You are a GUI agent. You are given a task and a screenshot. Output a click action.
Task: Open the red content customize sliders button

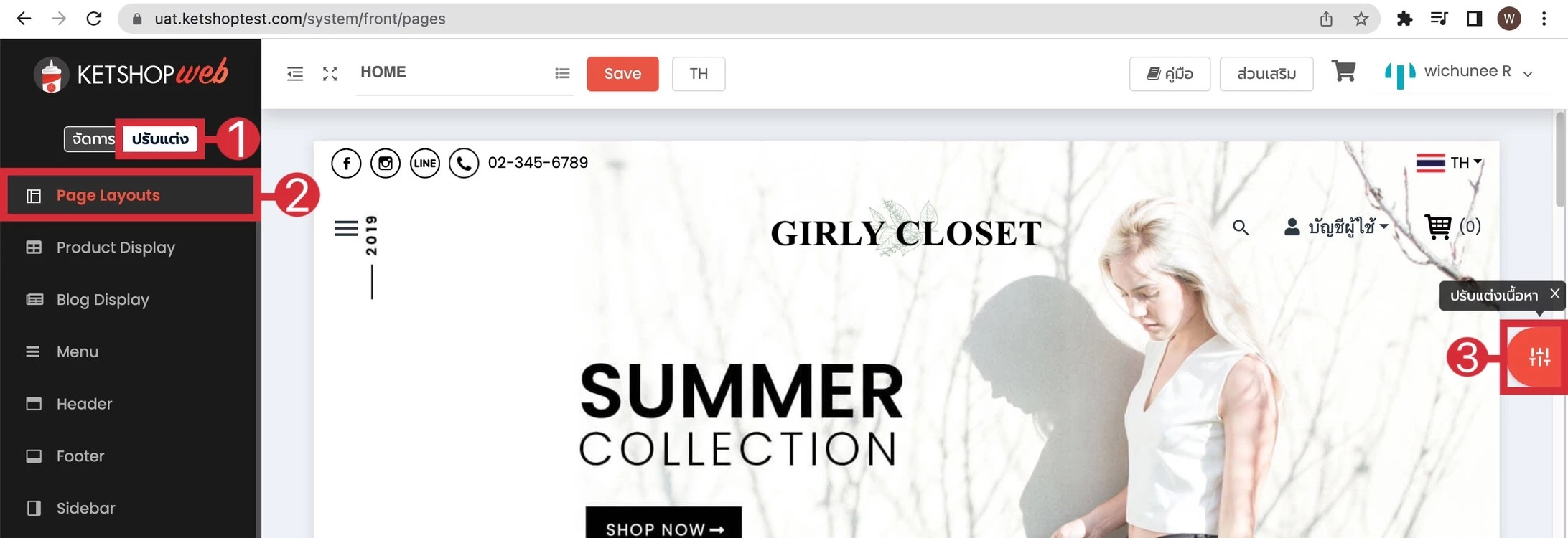1536,357
